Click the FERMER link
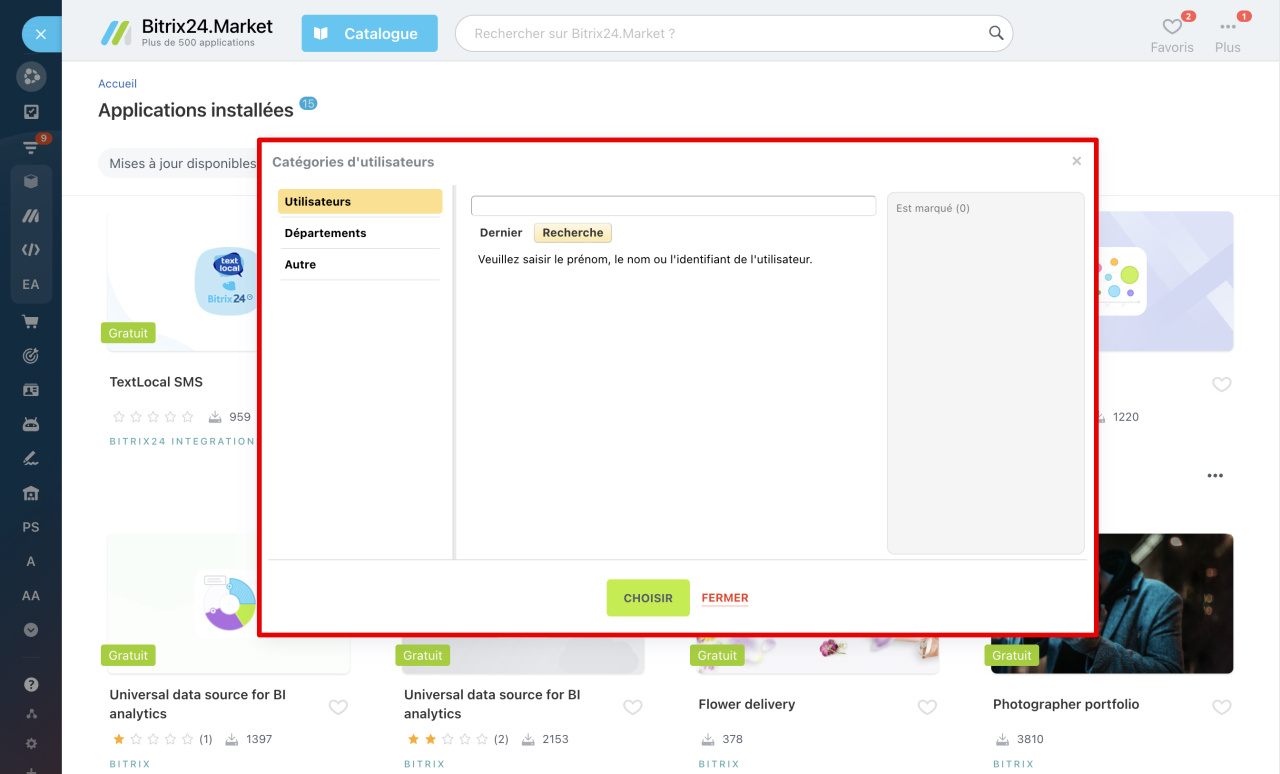1280x774 pixels. coord(725,598)
